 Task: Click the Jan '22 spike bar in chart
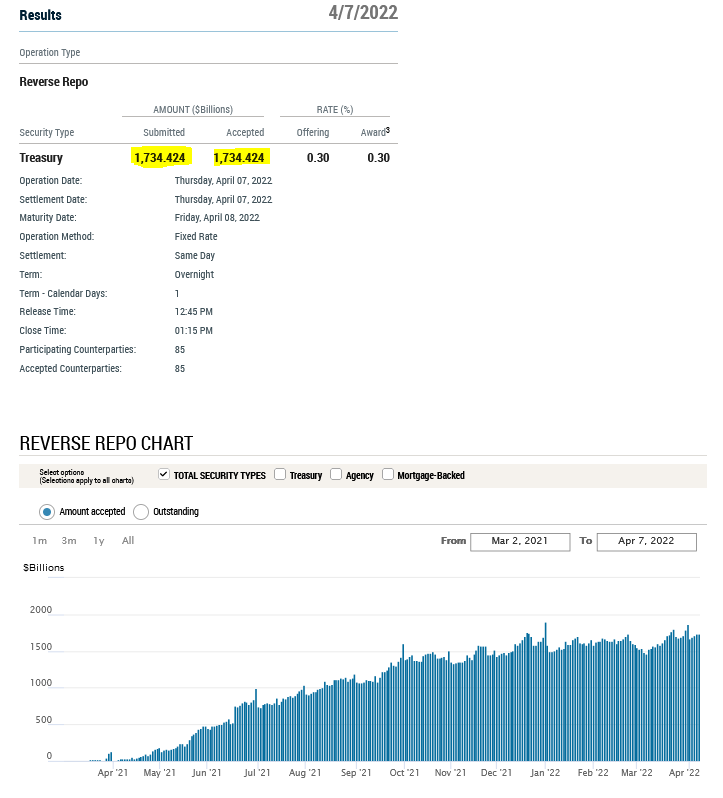pyautogui.click(x=545, y=692)
